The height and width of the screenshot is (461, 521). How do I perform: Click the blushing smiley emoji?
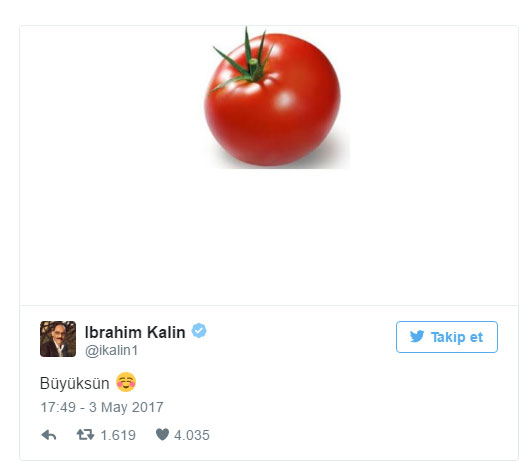[x=126, y=382]
